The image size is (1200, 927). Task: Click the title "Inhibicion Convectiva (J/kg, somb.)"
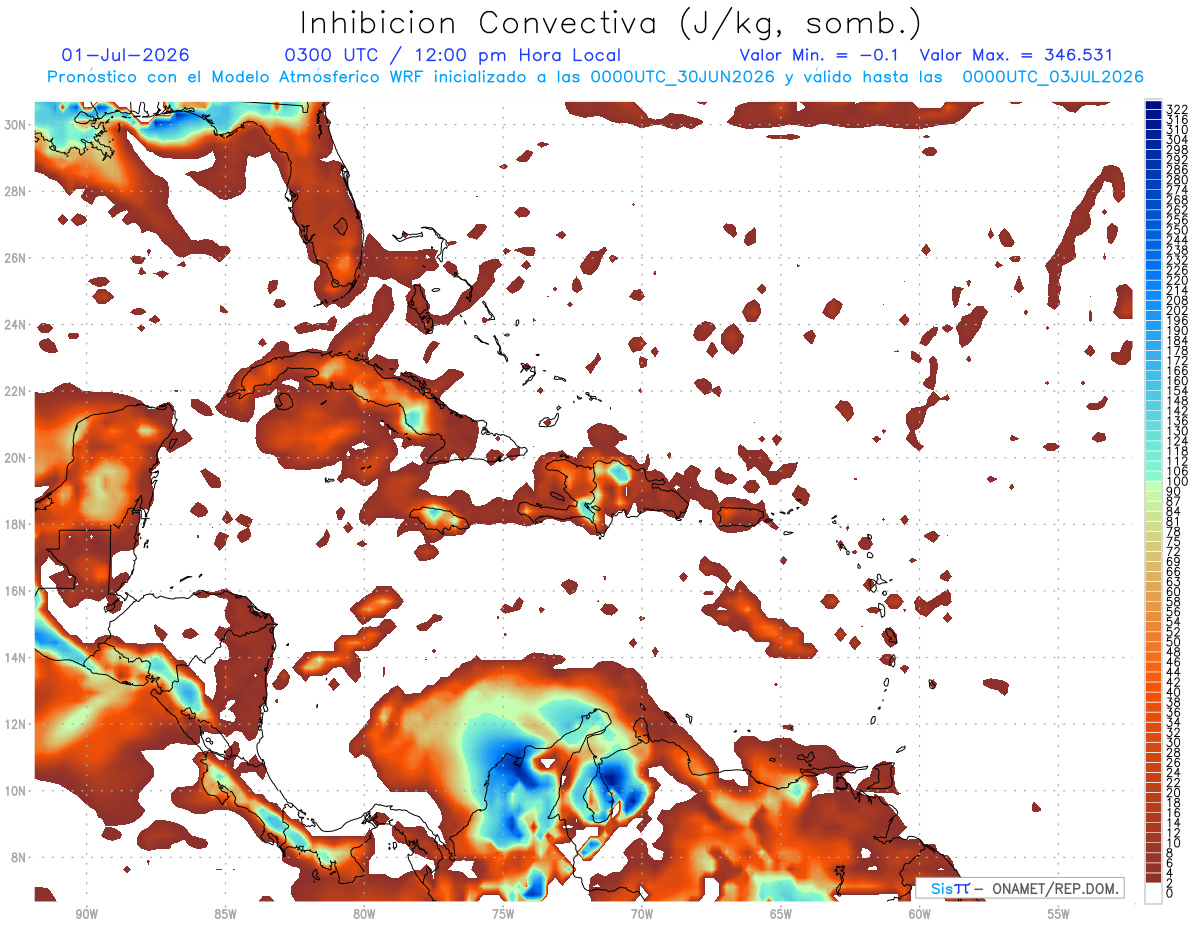pos(610,23)
